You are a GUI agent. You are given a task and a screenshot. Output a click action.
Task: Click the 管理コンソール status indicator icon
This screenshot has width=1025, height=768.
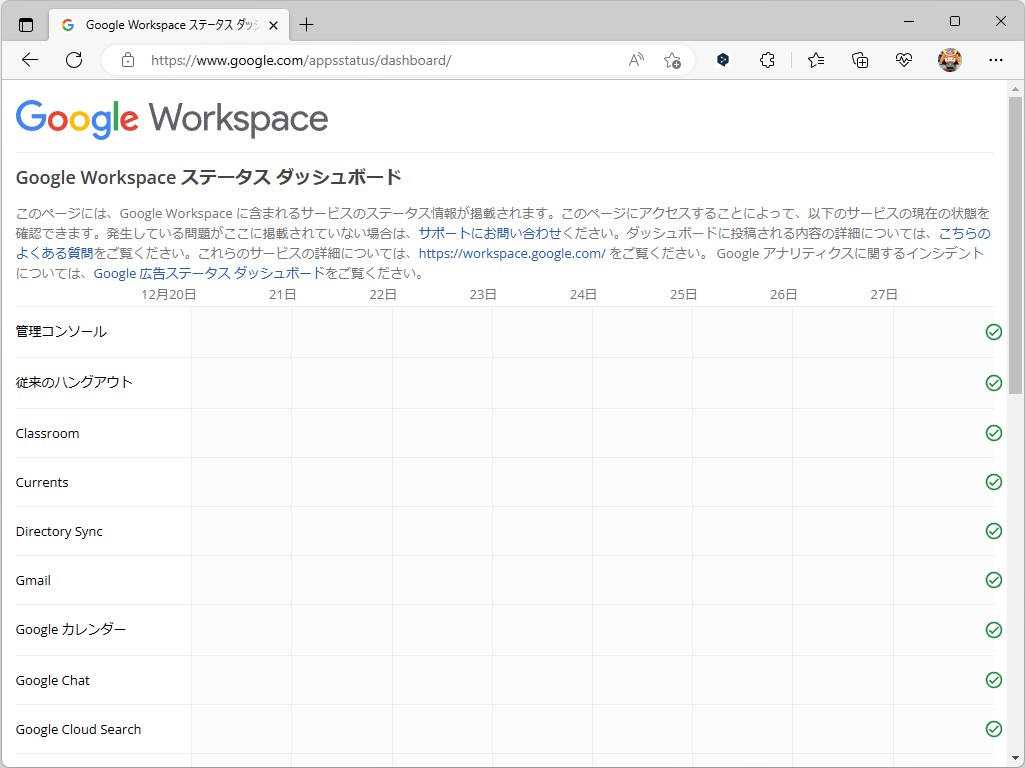(994, 331)
